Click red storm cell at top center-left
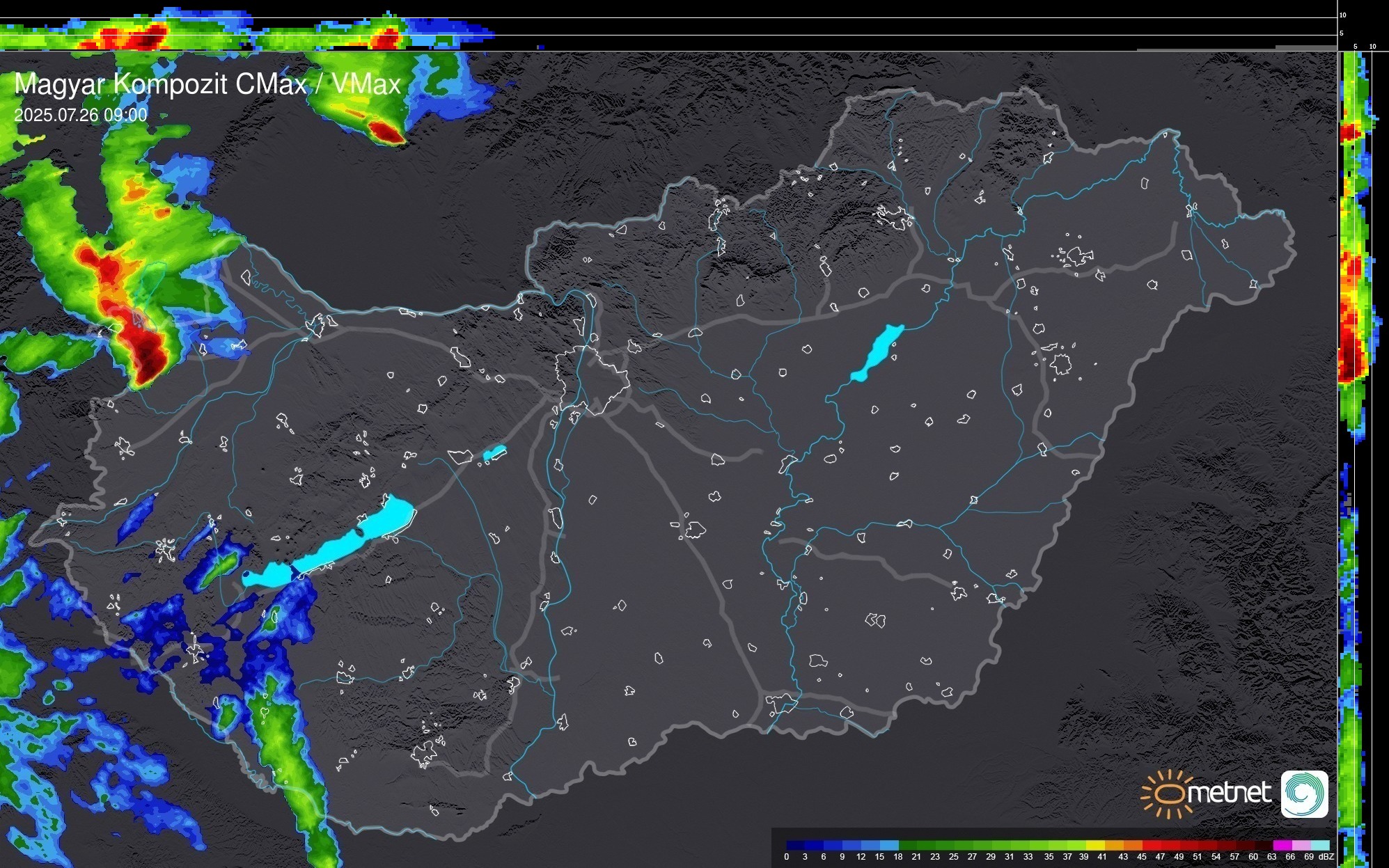The width and height of the screenshot is (1389, 868). (x=385, y=131)
